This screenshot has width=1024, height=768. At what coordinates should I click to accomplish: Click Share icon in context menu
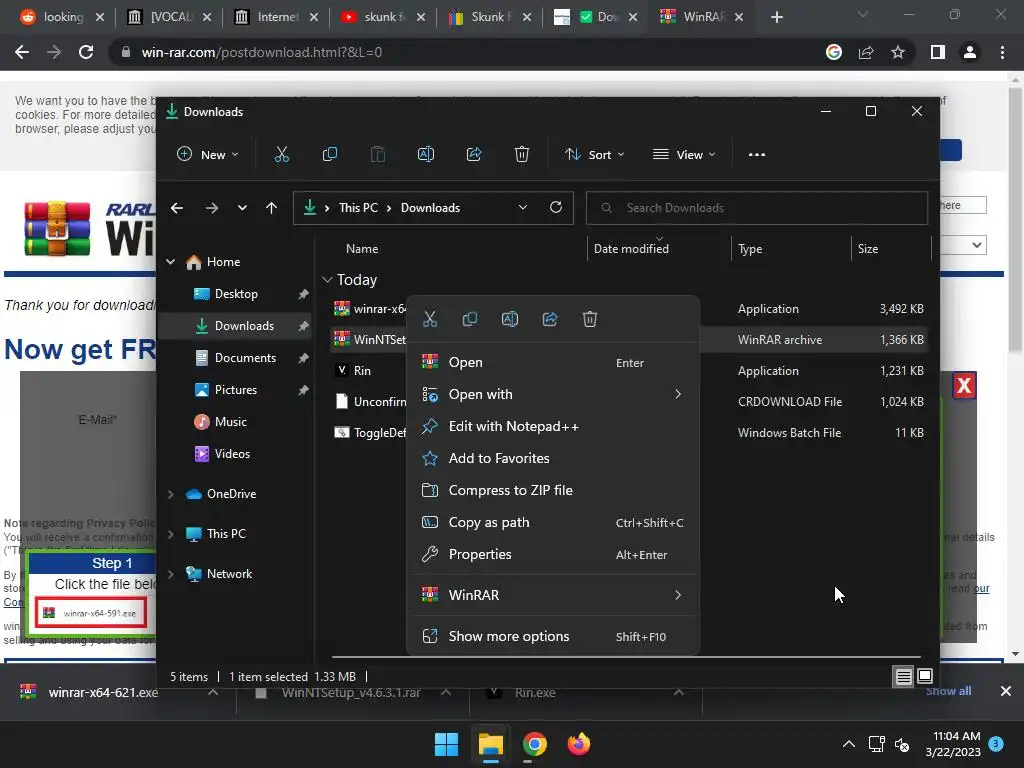(550, 319)
